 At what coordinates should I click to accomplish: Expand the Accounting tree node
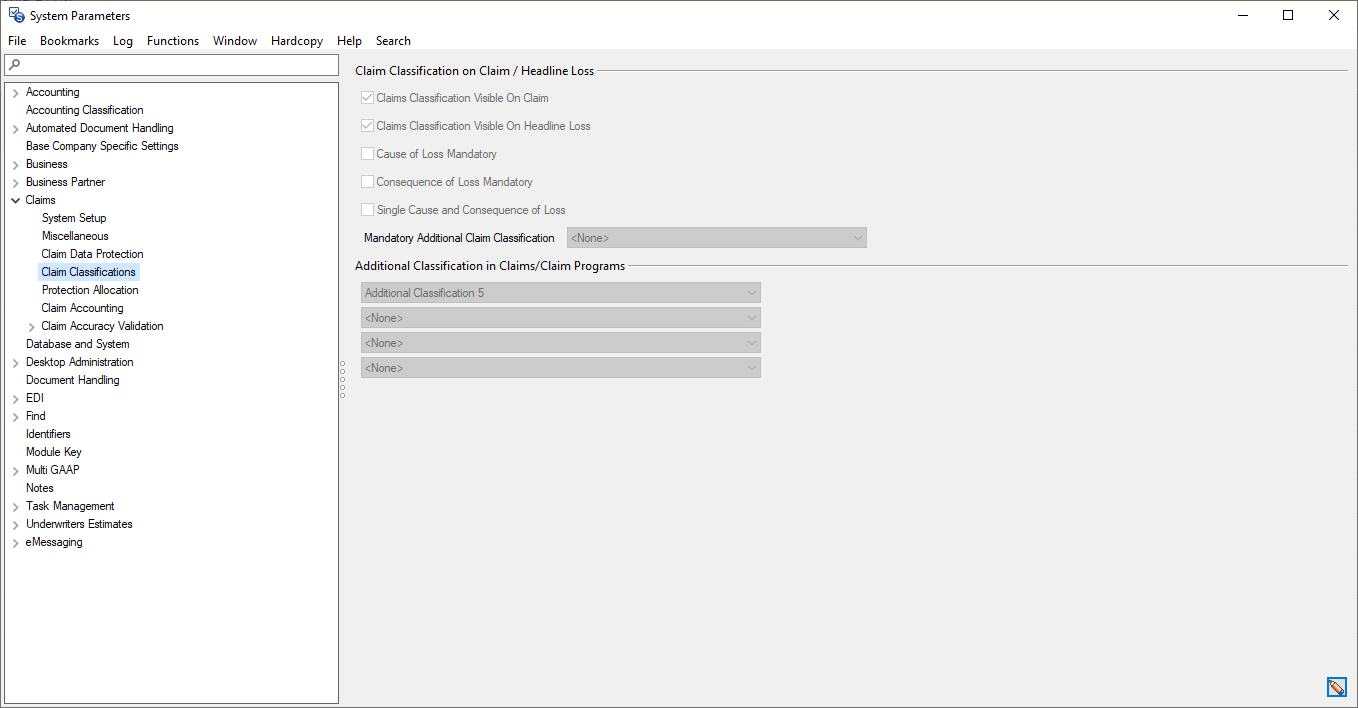(15, 92)
